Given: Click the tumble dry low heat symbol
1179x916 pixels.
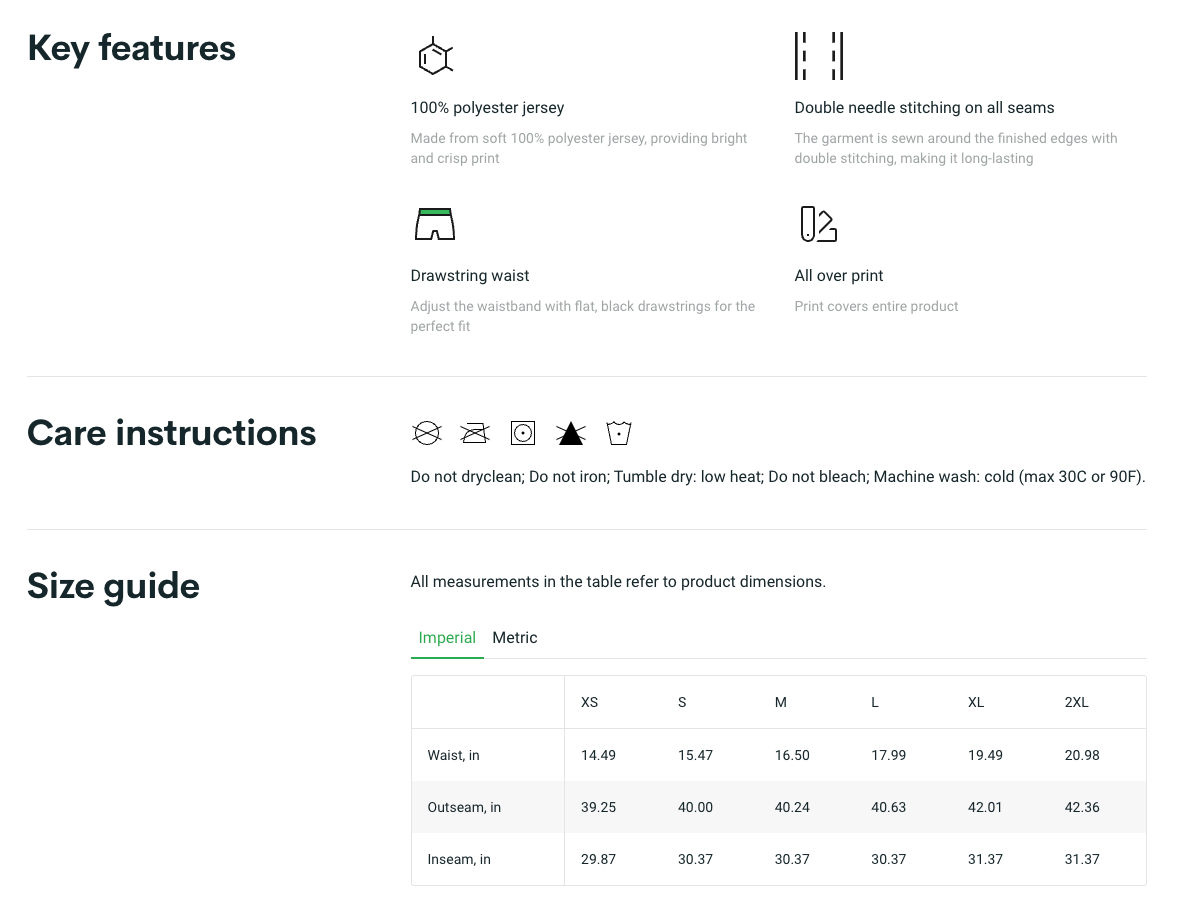Looking at the screenshot, I should 523,433.
